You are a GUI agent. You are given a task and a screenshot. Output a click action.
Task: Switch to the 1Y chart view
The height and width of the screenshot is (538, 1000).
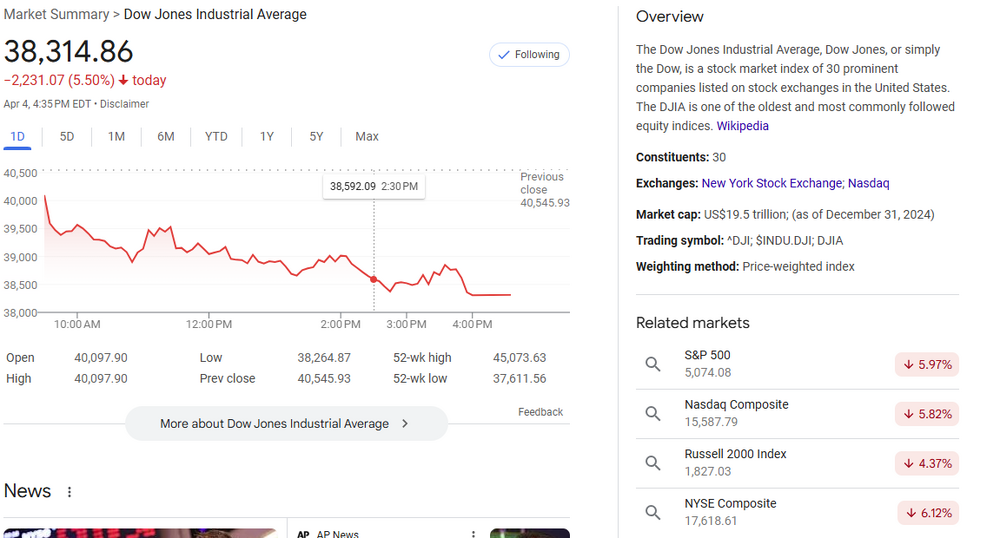click(x=267, y=137)
